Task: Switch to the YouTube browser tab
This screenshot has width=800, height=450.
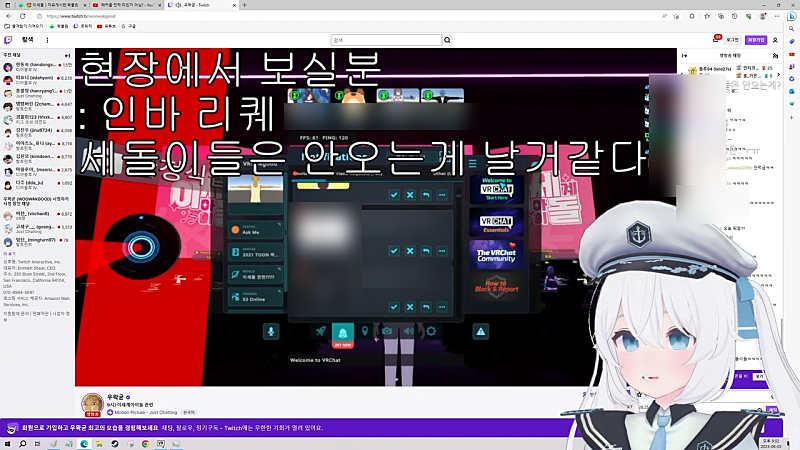Action: pos(127,5)
